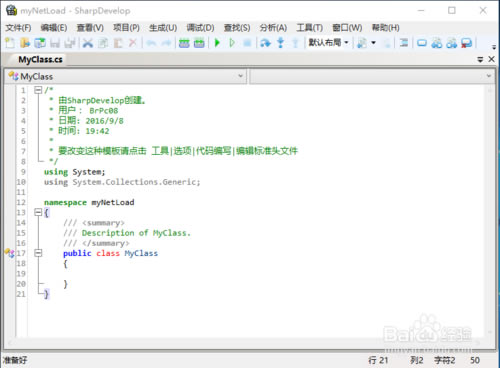The image size is (500, 368).
Task: Open the 工具(T) menu
Action: tap(310, 27)
